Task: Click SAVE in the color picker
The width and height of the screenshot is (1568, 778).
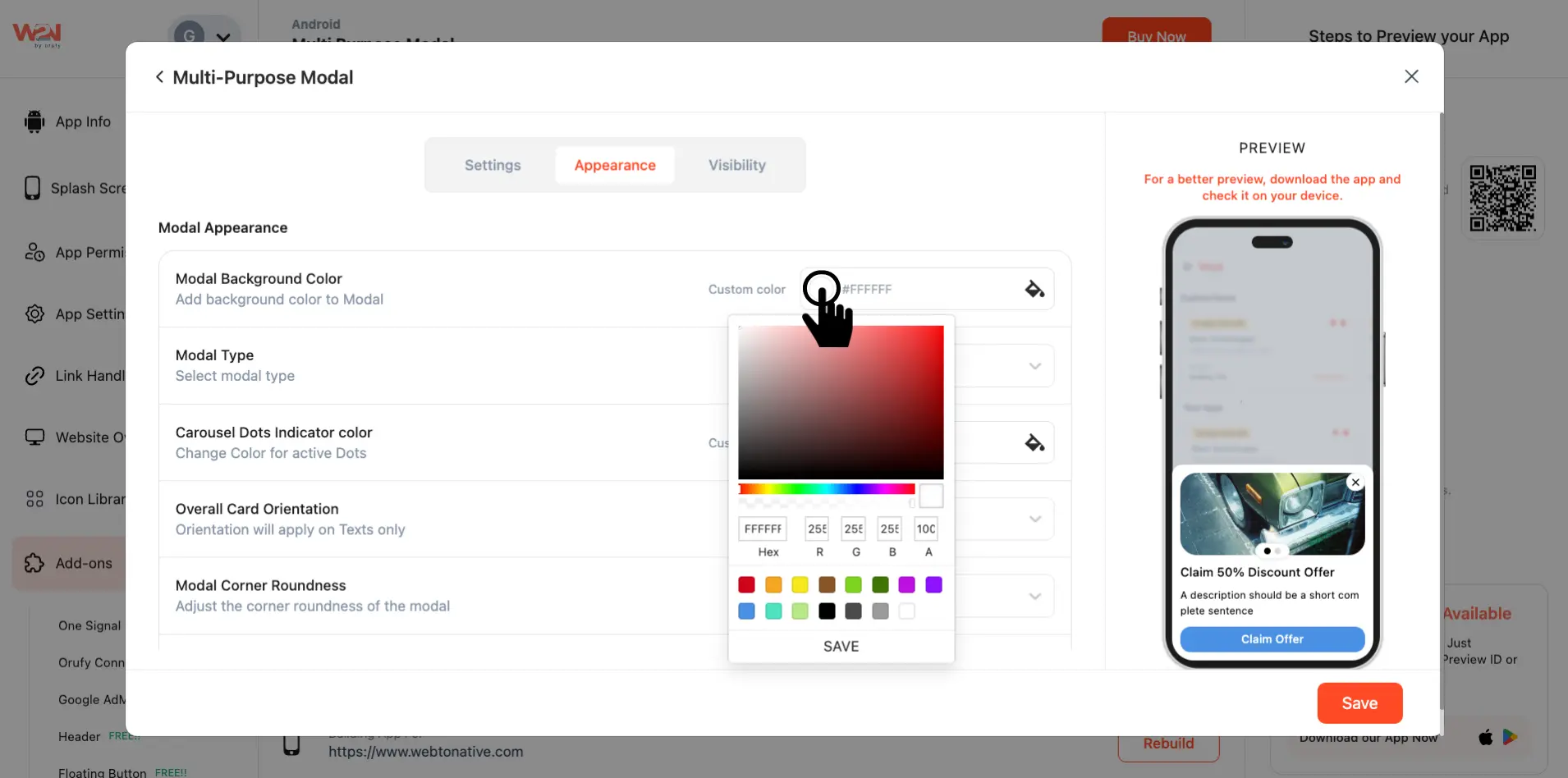Action: pyautogui.click(x=841, y=647)
